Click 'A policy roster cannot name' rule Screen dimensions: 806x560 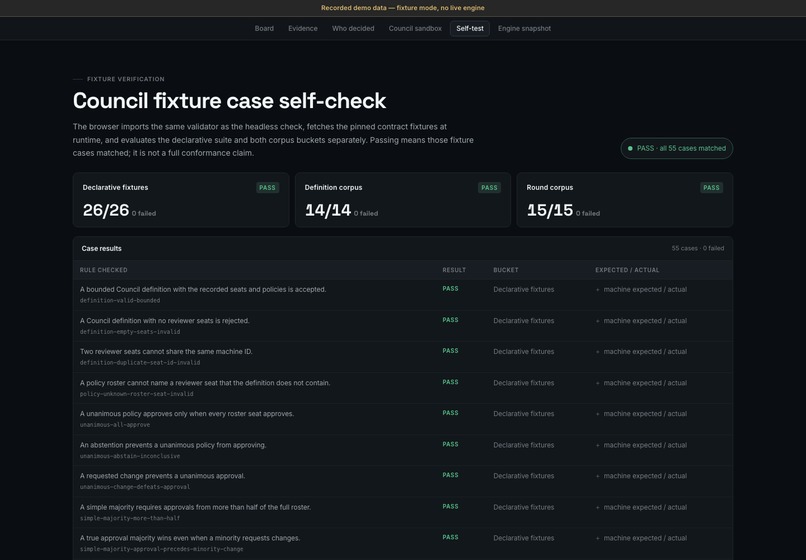(x=205, y=383)
